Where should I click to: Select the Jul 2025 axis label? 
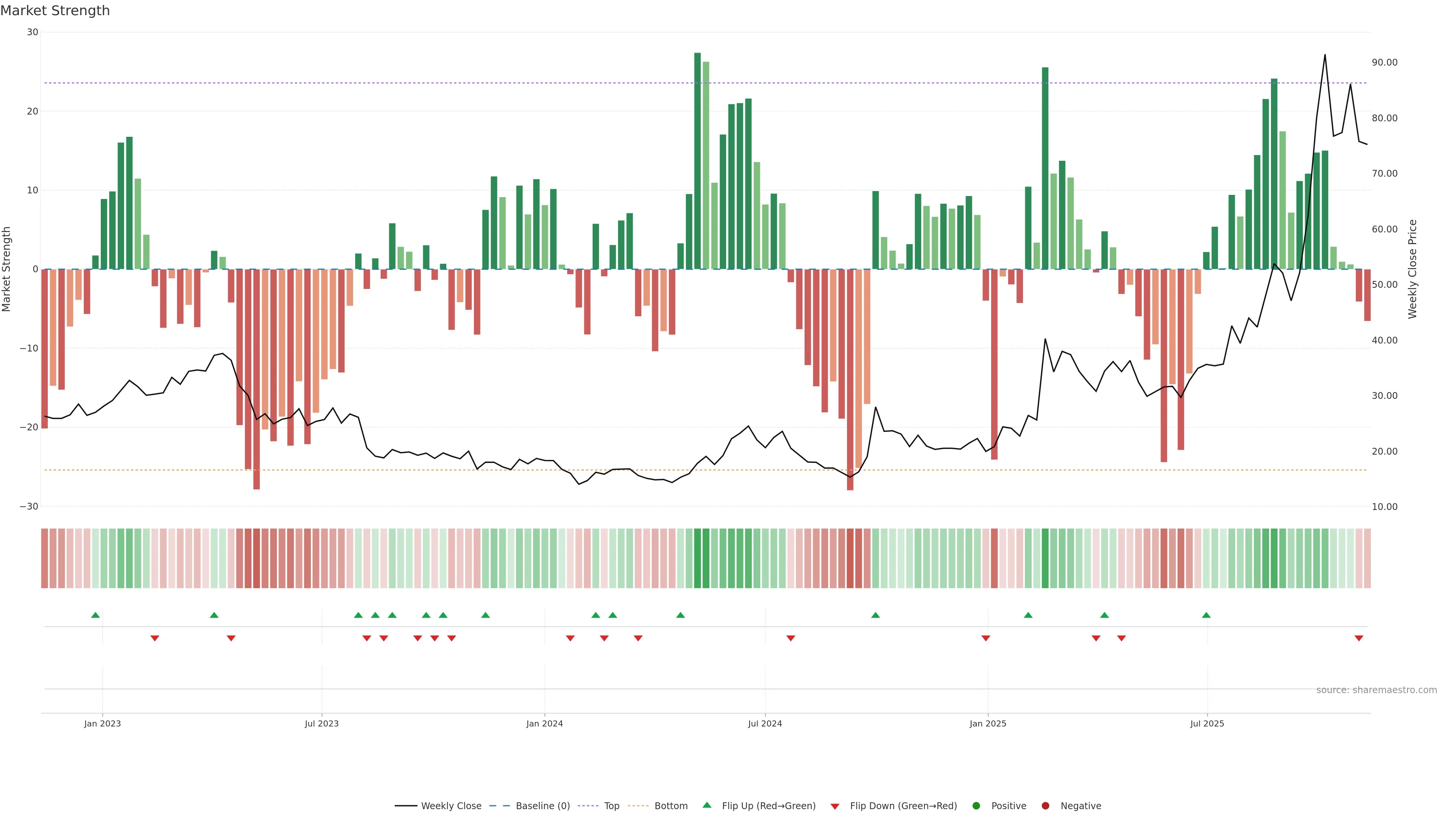point(1207,723)
